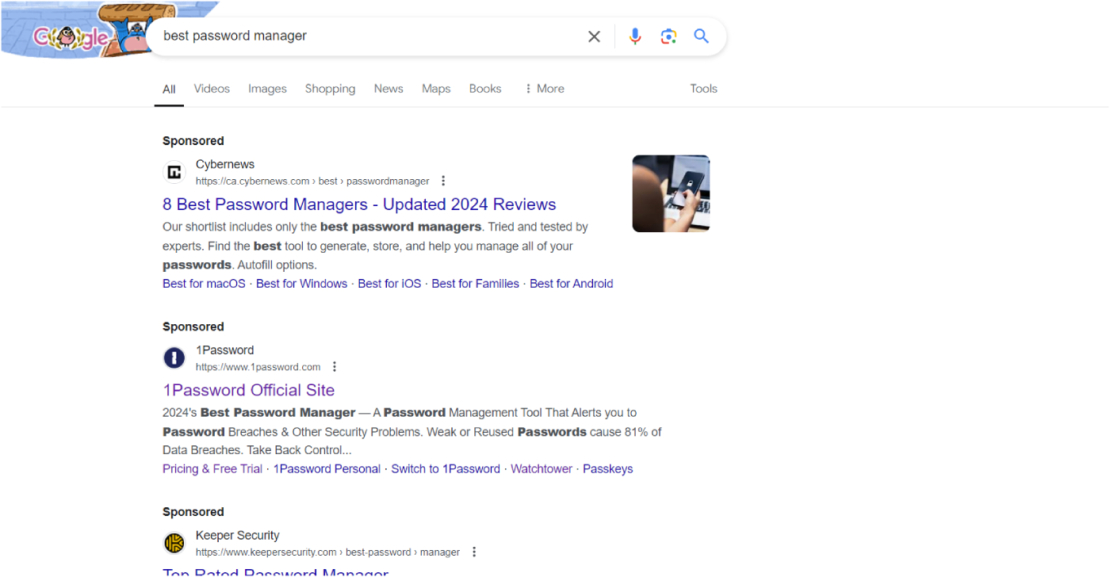This screenshot has width=1110, height=577.
Task: Click the blue magnifier search button
Action: point(702,36)
